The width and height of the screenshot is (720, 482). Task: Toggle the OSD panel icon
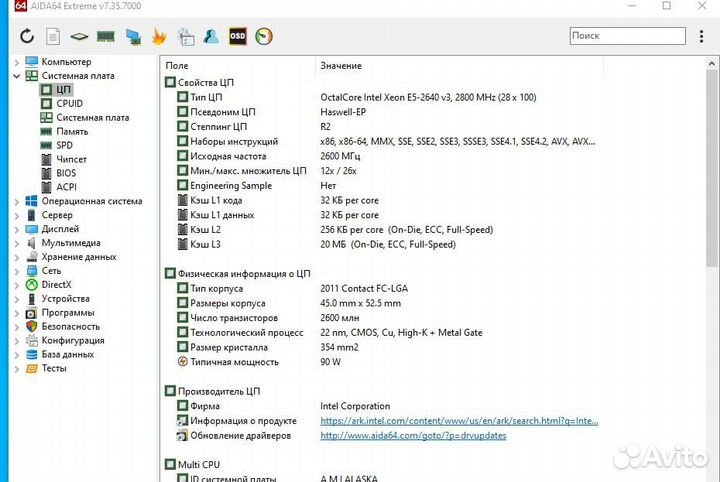point(238,36)
